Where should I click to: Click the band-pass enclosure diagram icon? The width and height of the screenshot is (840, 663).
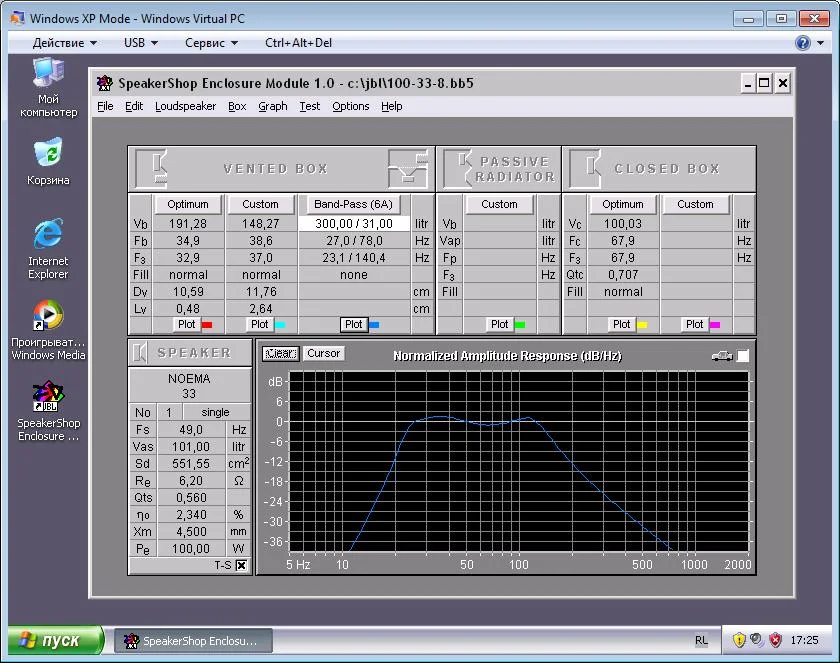(x=408, y=168)
